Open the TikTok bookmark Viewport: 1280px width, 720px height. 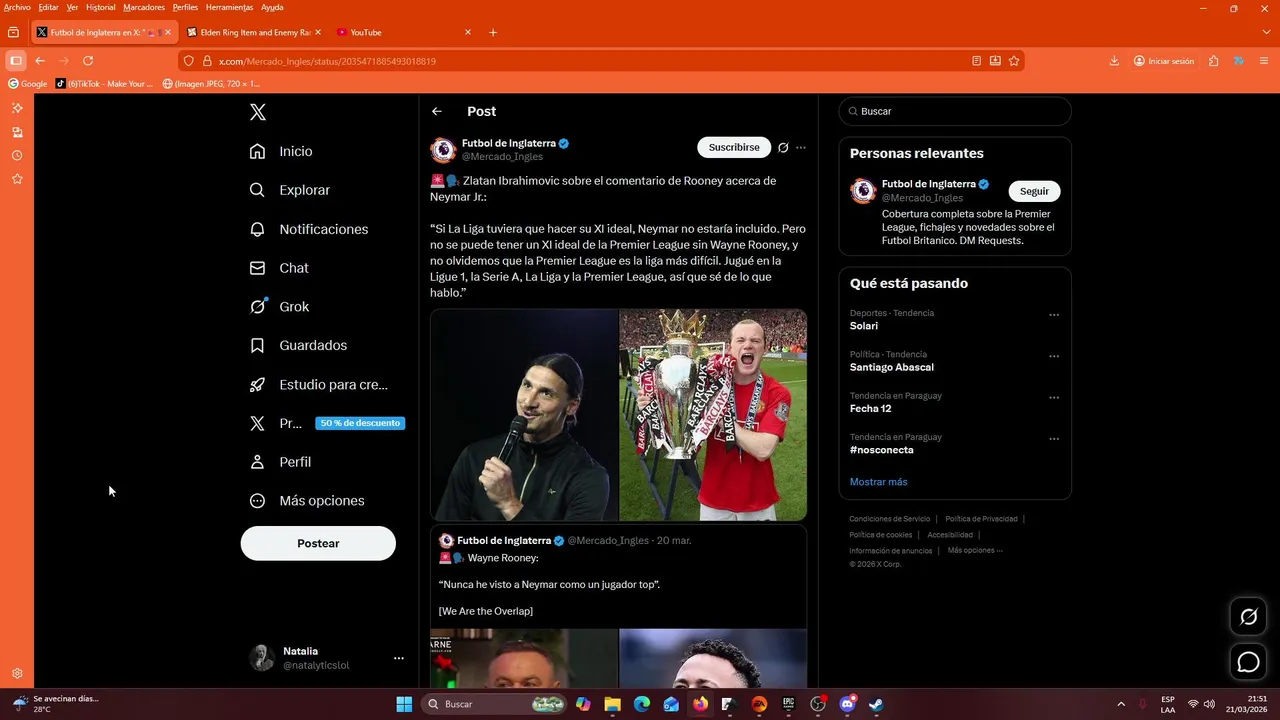[x=105, y=84]
